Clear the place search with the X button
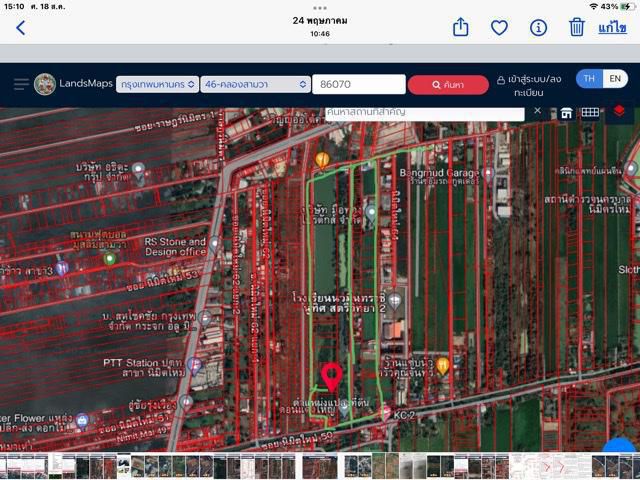 pos(538,111)
